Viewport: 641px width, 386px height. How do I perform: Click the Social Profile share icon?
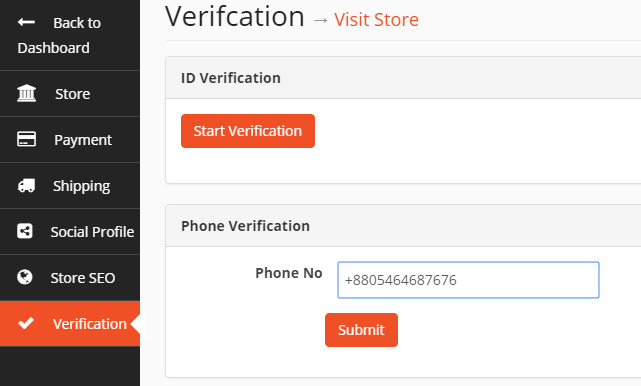coord(25,231)
